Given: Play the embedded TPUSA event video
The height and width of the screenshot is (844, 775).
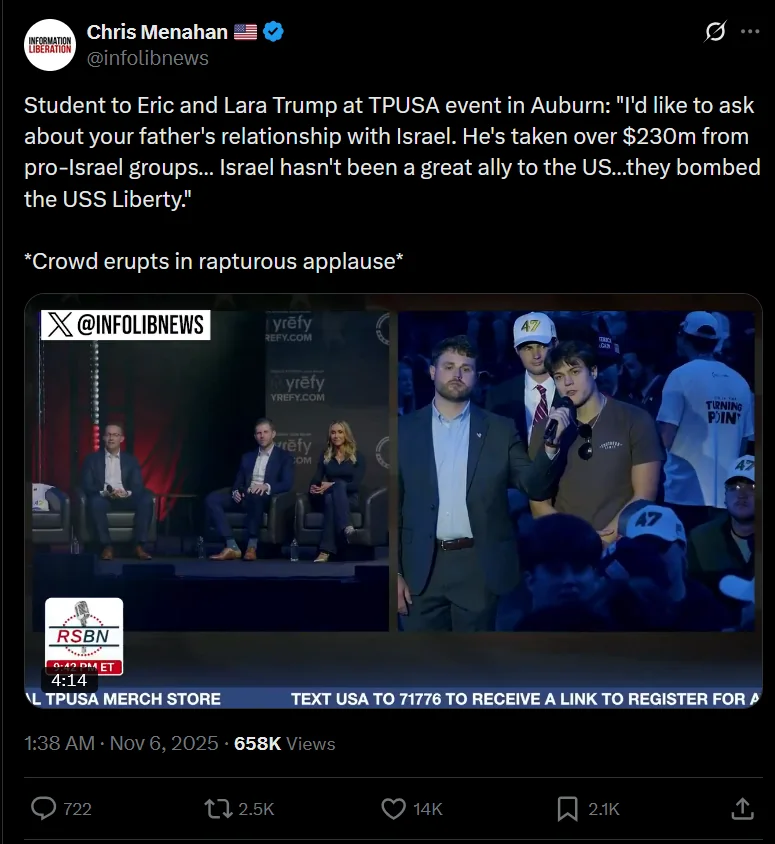Looking at the screenshot, I should (x=393, y=501).
